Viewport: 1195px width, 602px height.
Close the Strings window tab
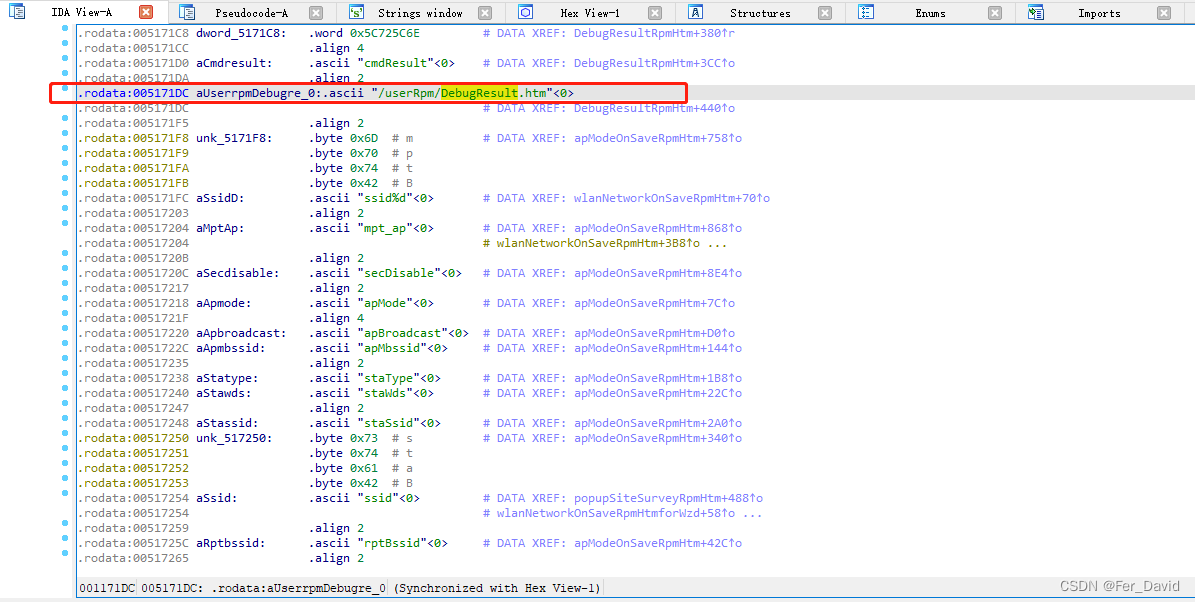[x=485, y=13]
